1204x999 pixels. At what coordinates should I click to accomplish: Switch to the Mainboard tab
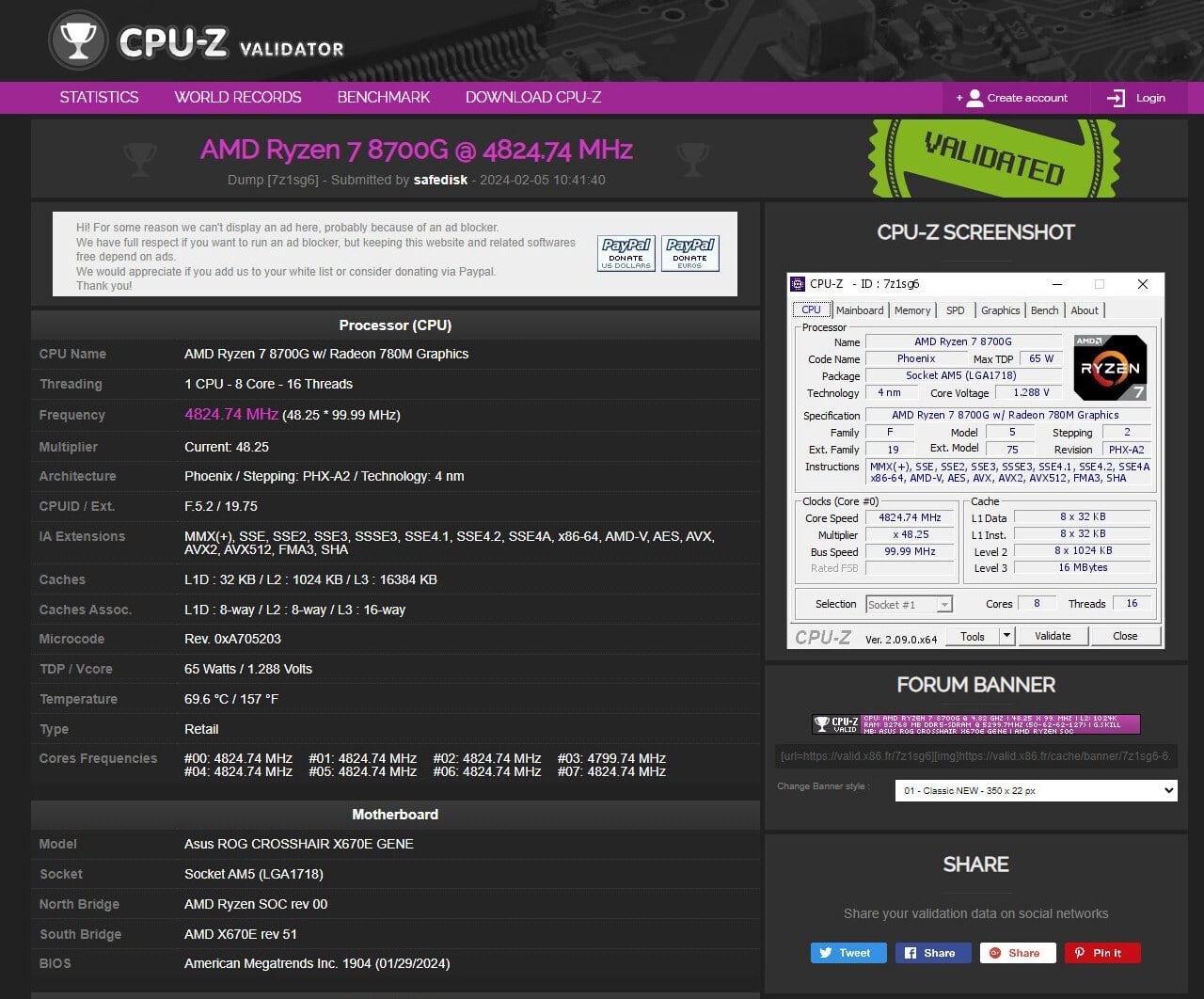click(x=860, y=310)
